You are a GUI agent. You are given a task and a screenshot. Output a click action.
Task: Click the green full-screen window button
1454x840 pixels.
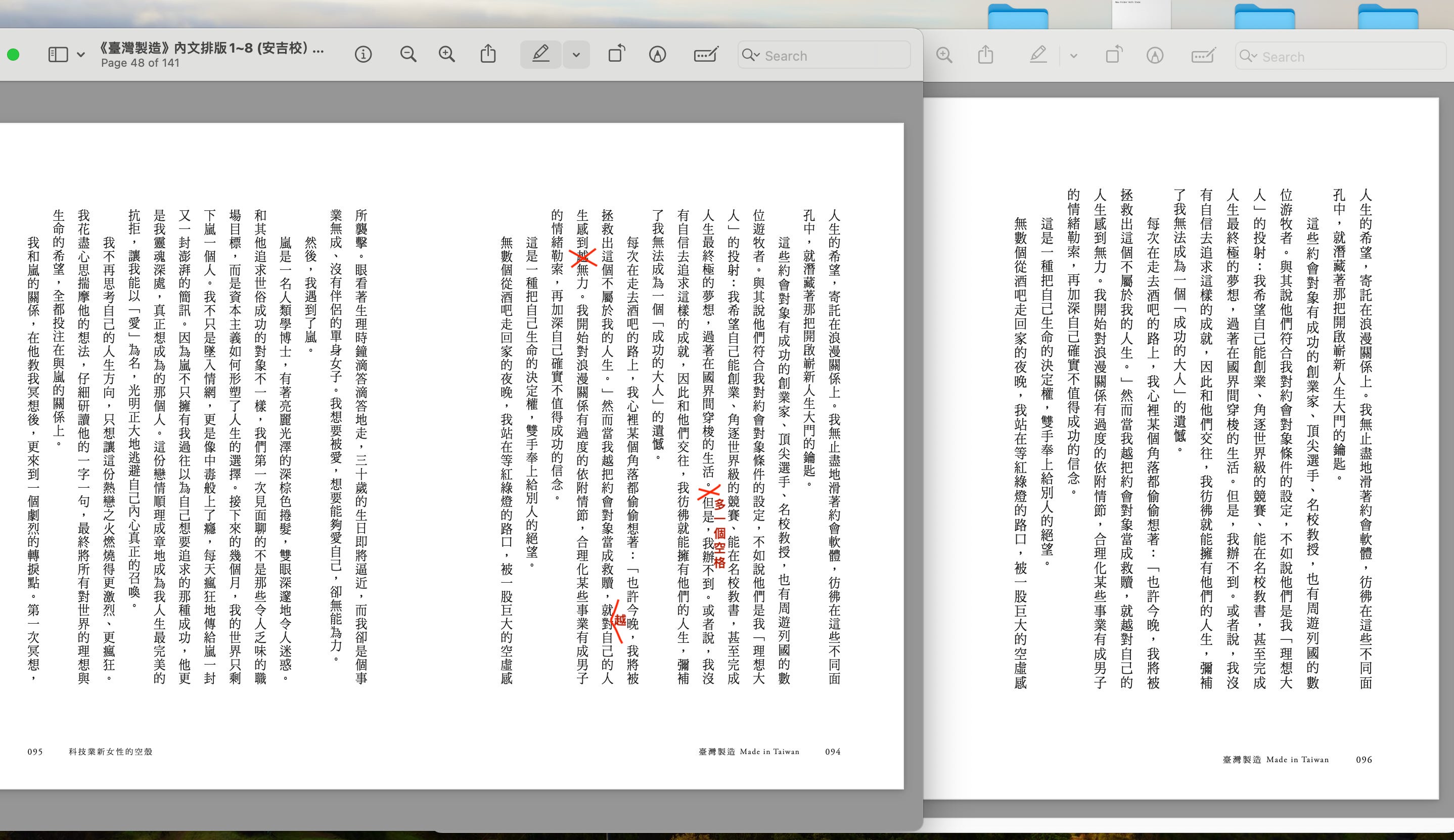[13, 55]
